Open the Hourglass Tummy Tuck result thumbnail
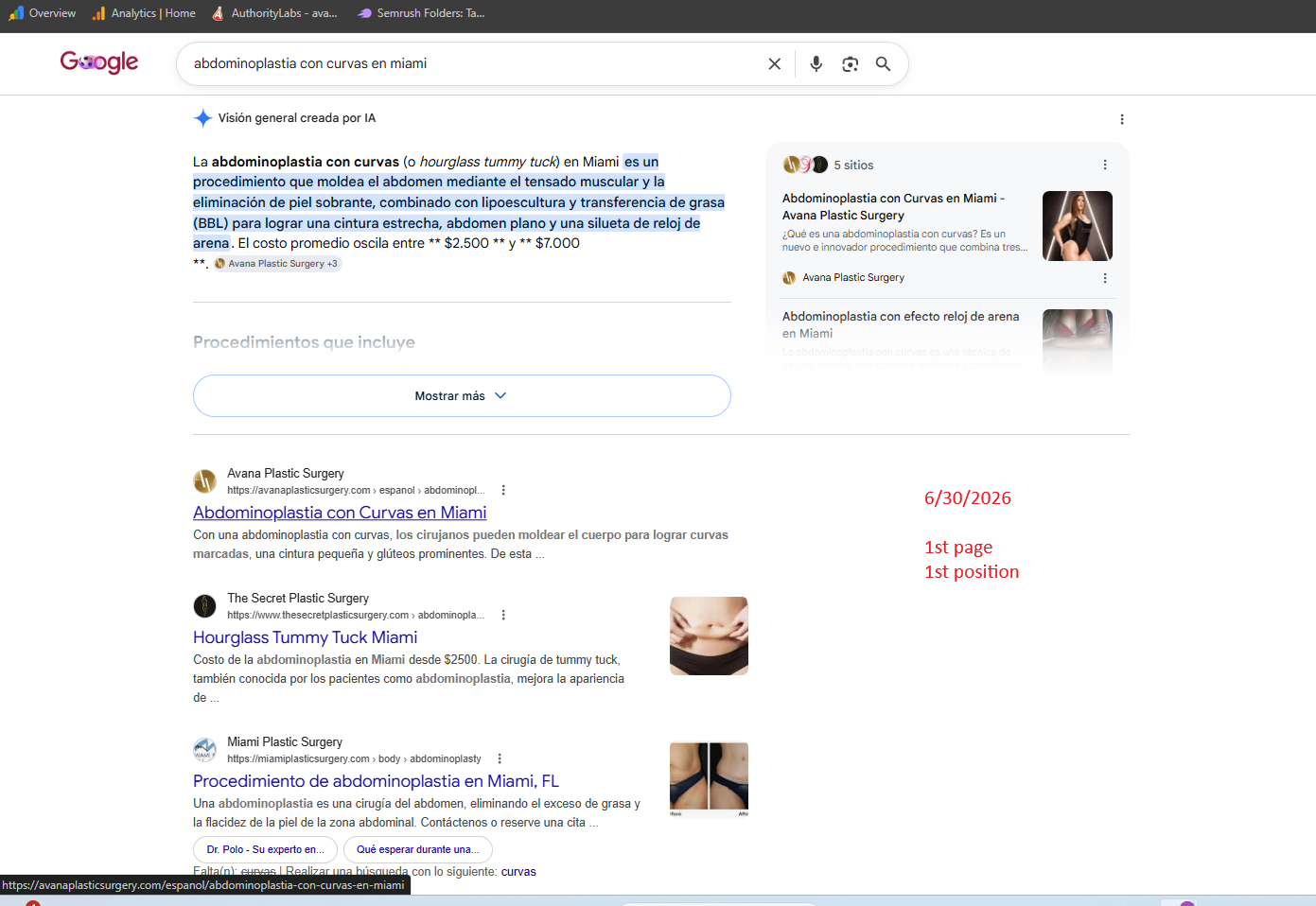1316x906 pixels. 709,636
